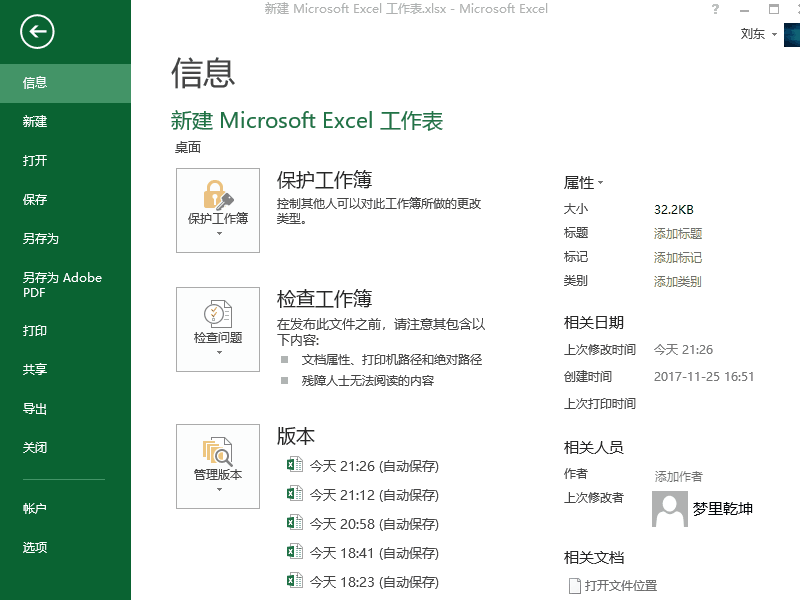Choose 另存为 from the sidebar
This screenshot has height=600, width=800.
point(65,239)
